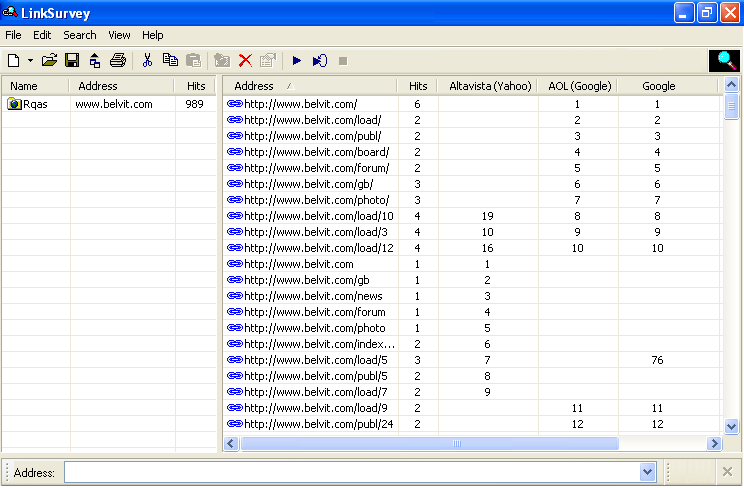Click inside the Address input field

(x=352, y=472)
